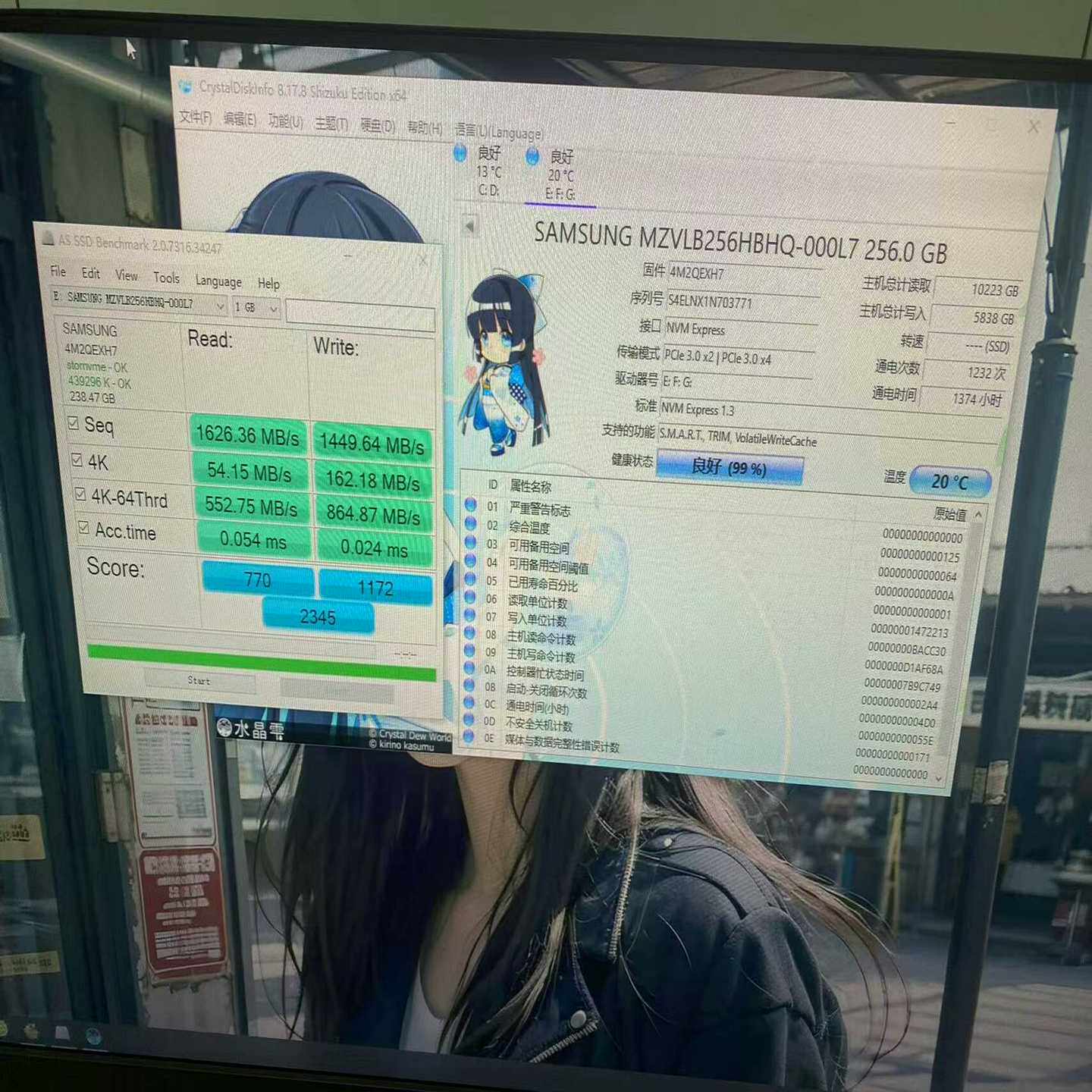Click the status circle for attribute 01 严重警告标志
Image resolution: width=1092 pixels, height=1092 pixels.
(x=470, y=504)
